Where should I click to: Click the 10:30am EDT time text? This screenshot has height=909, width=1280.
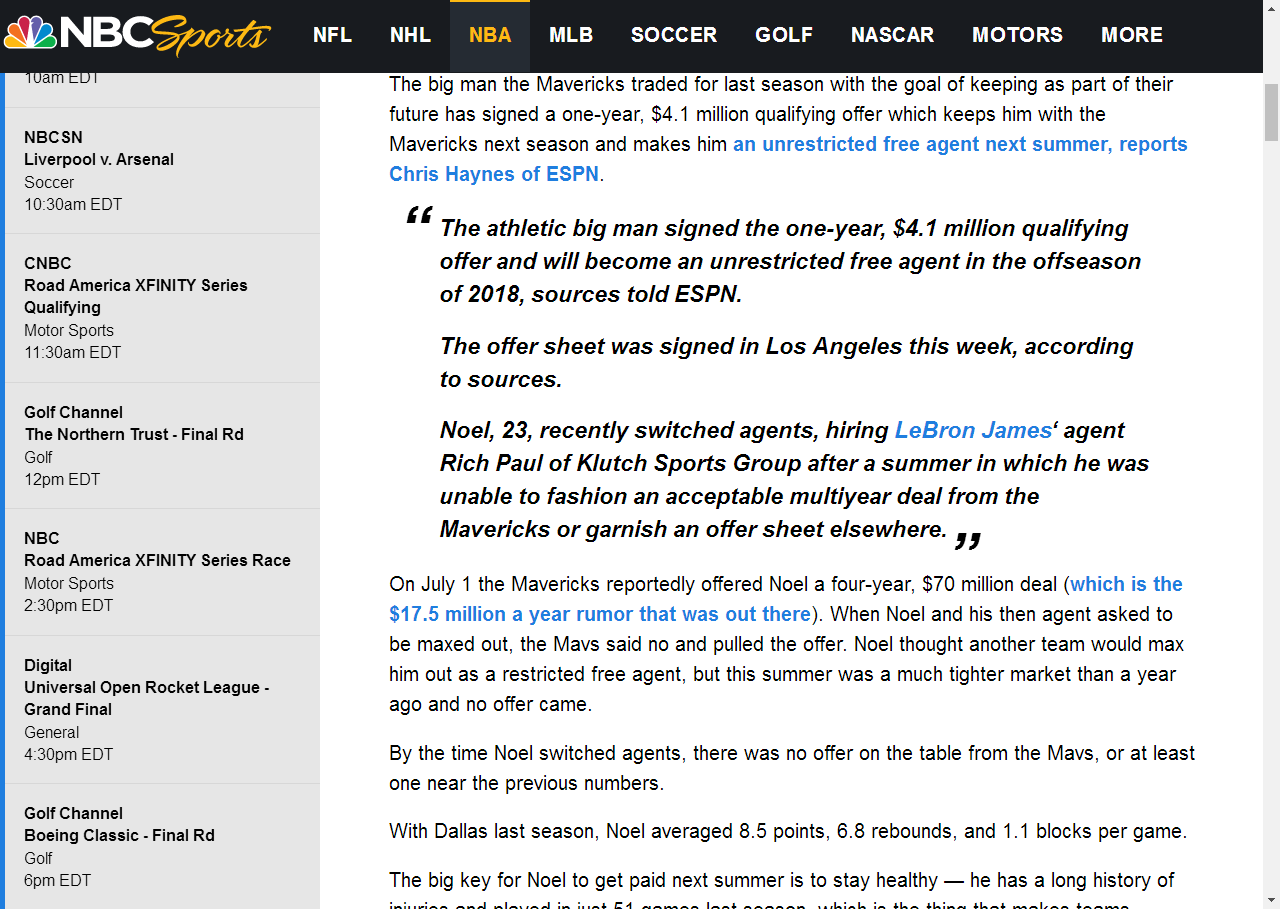(x=73, y=204)
